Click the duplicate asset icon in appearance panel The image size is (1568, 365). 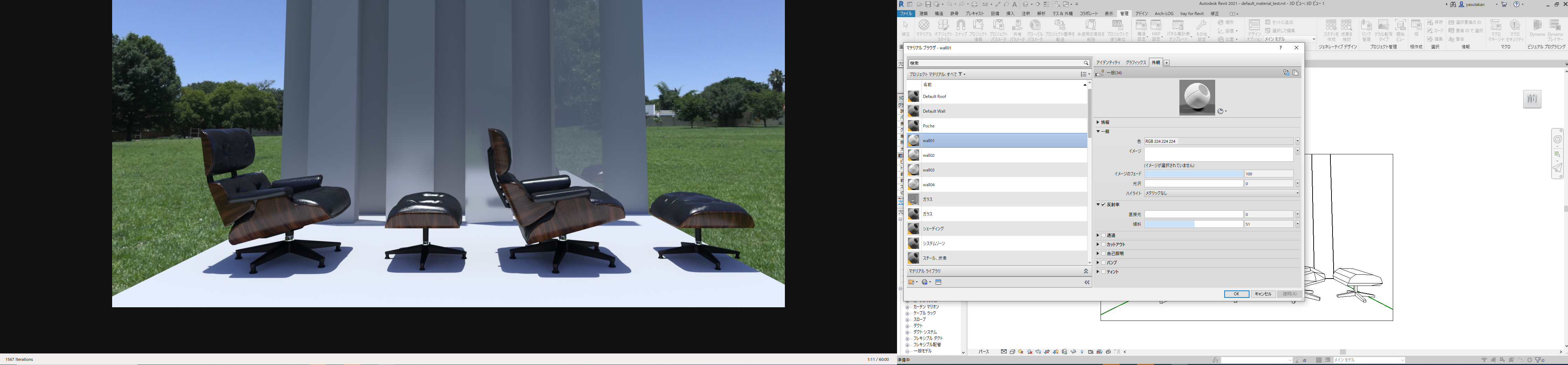(x=1295, y=73)
